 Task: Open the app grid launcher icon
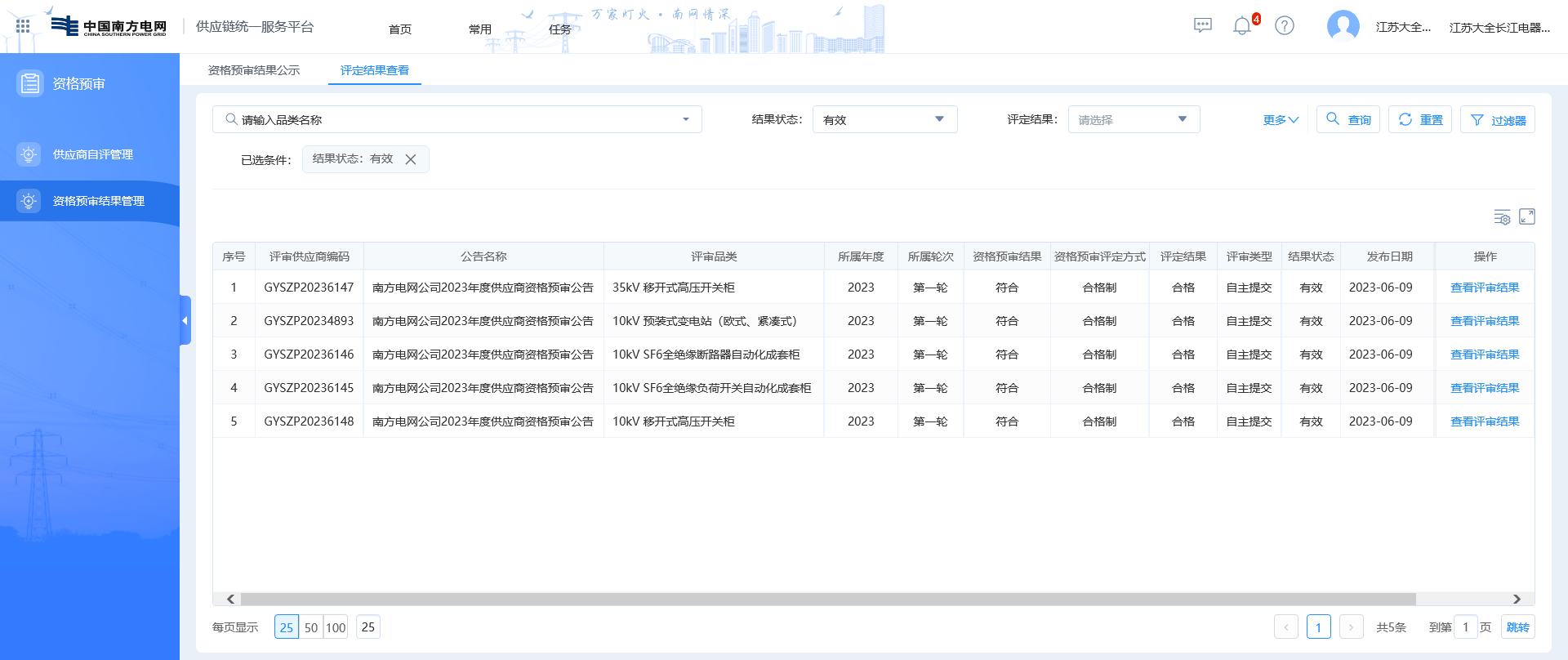[x=23, y=26]
